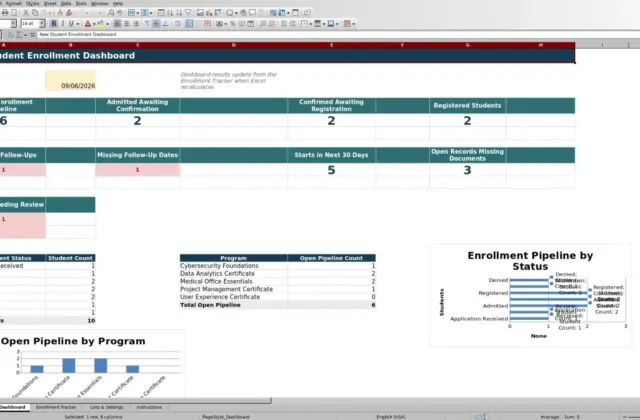
Task: Click the Insert Chart icon
Action: point(209,13)
